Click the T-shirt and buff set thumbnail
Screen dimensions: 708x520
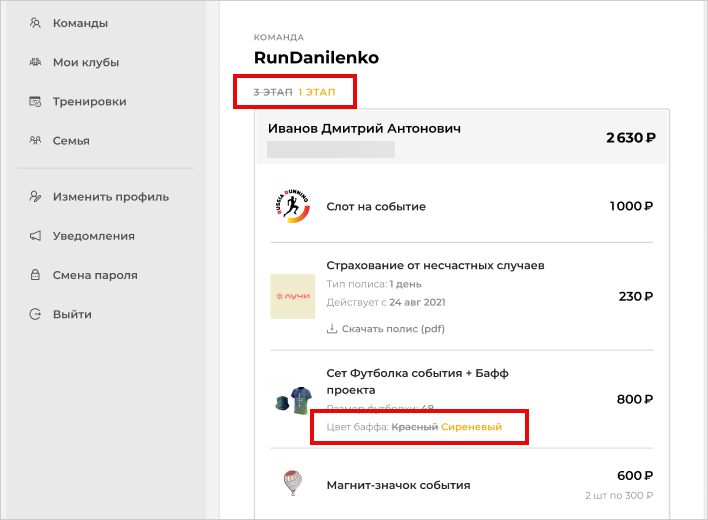pos(293,400)
